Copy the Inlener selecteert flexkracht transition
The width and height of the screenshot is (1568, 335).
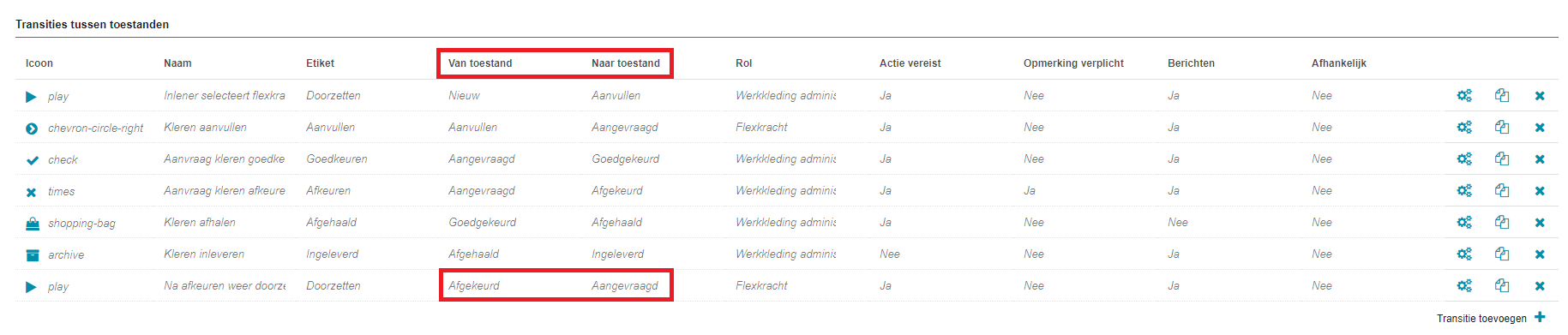(x=1502, y=95)
